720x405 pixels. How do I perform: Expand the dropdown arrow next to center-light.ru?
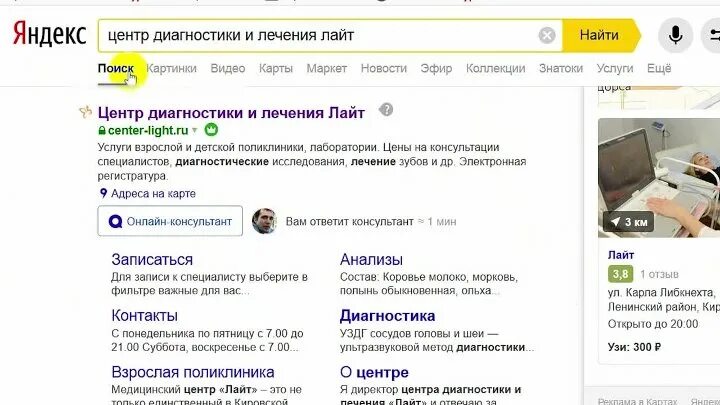[195, 130]
